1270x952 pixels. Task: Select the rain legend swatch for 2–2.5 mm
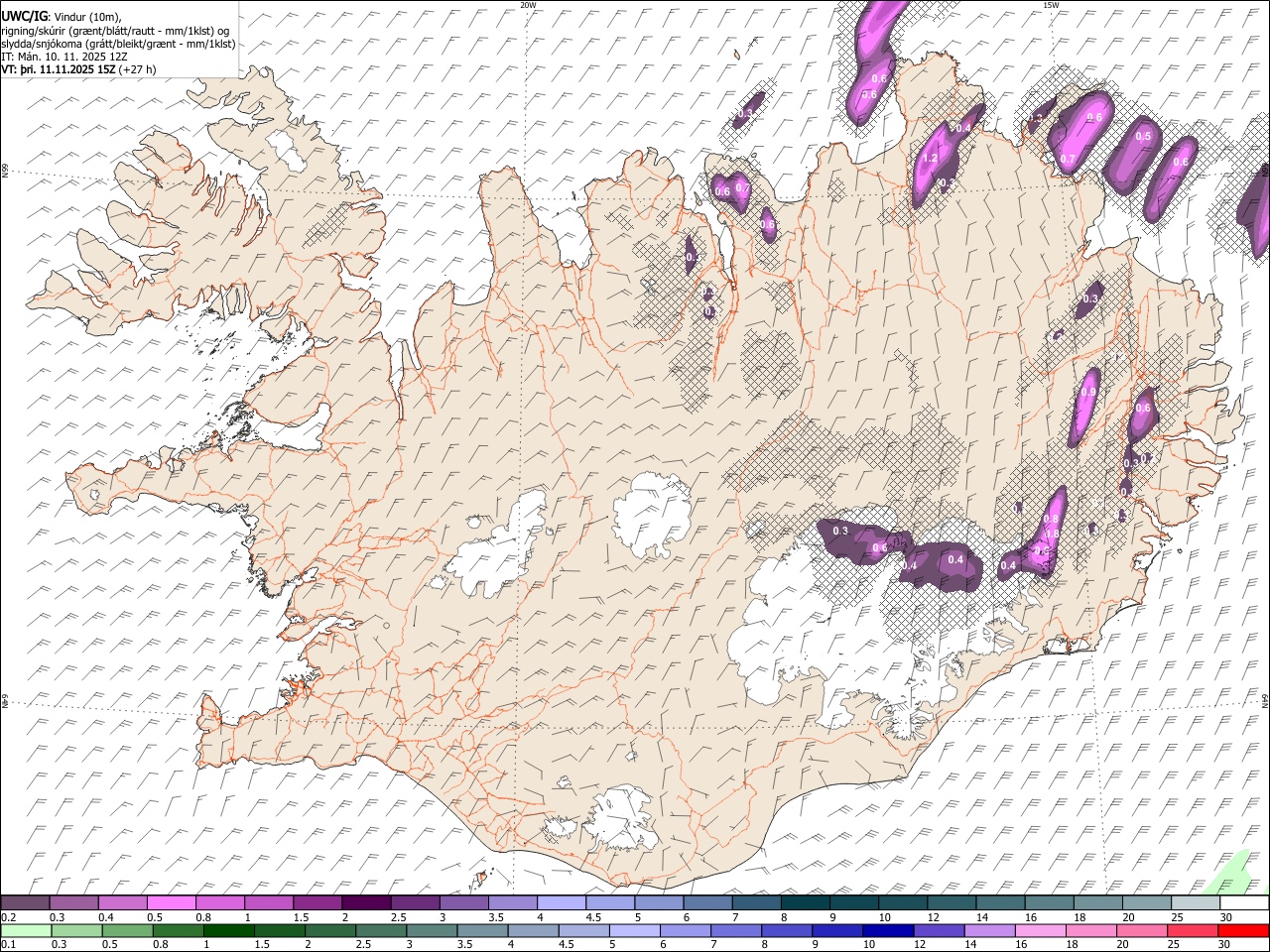point(330,930)
